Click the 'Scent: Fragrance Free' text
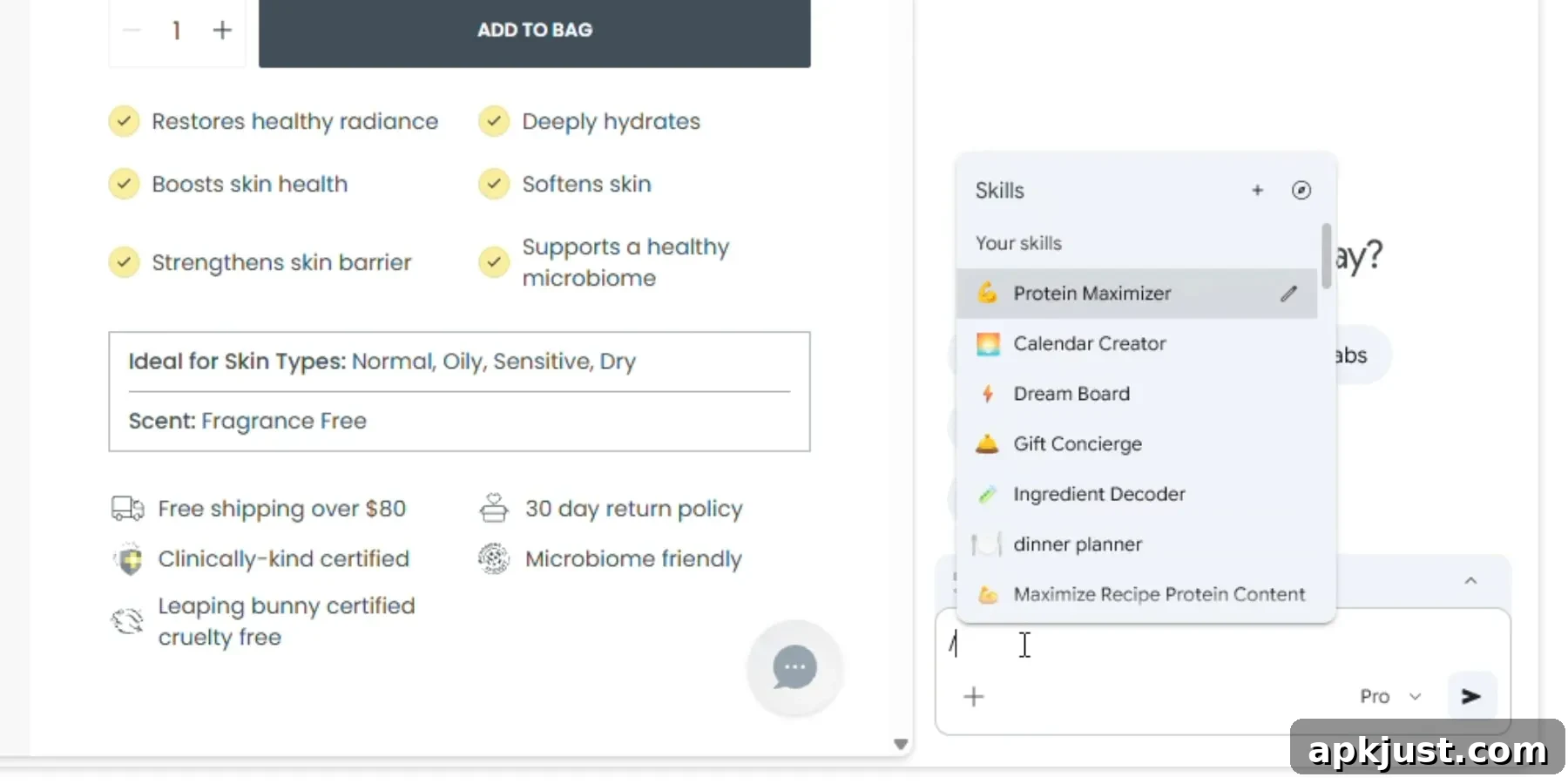1568x784 pixels. [247, 421]
